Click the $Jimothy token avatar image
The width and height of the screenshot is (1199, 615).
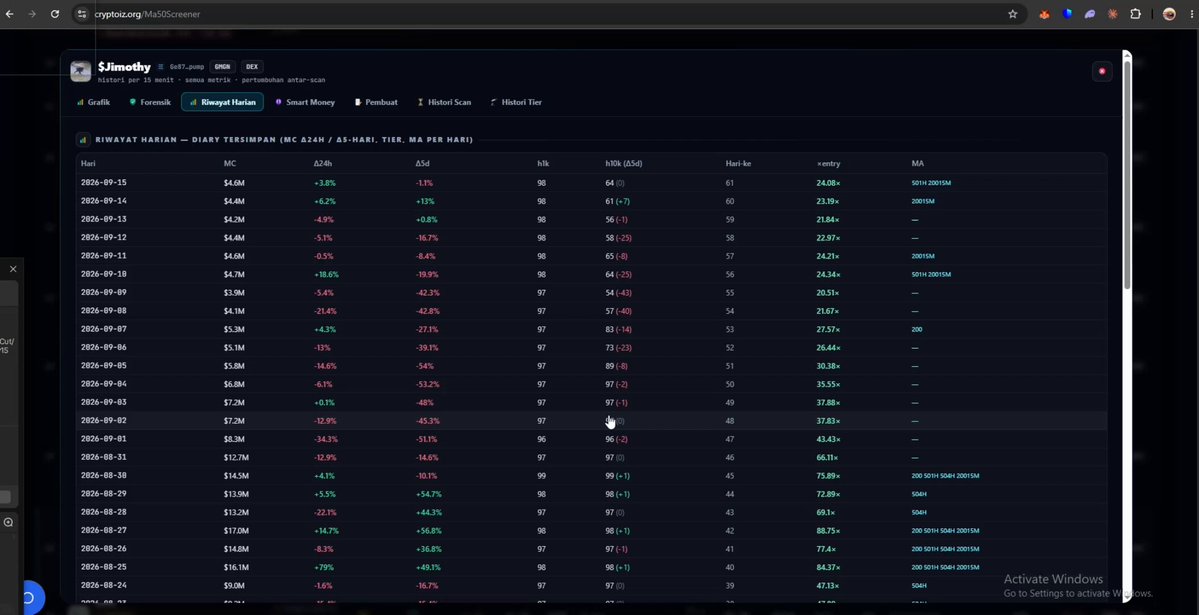click(x=80, y=71)
